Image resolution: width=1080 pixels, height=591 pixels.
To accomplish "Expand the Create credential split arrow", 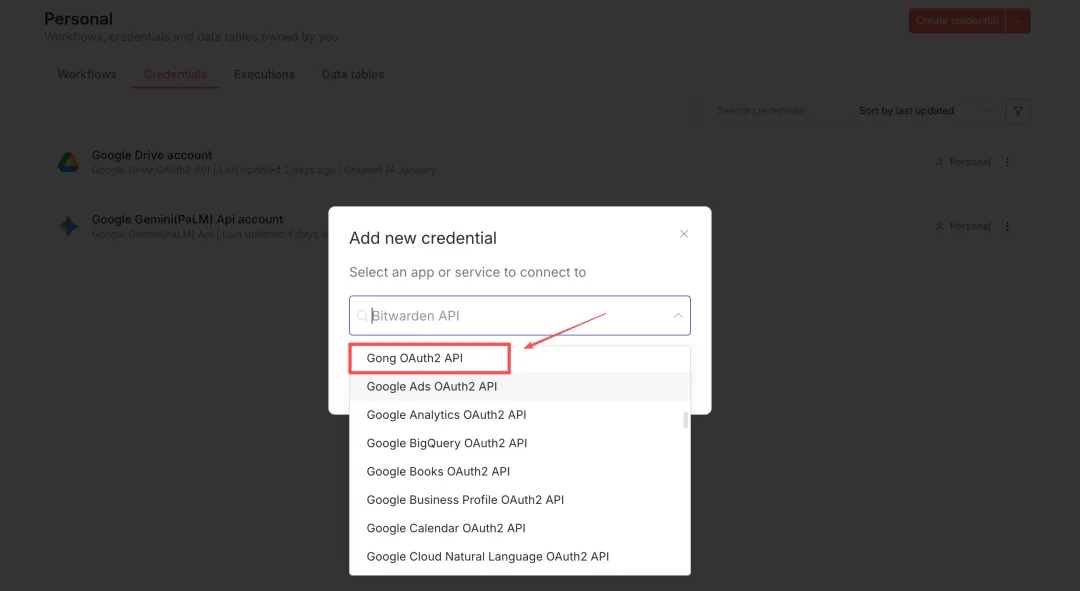I will pyautogui.click(x=1018, y=20).
